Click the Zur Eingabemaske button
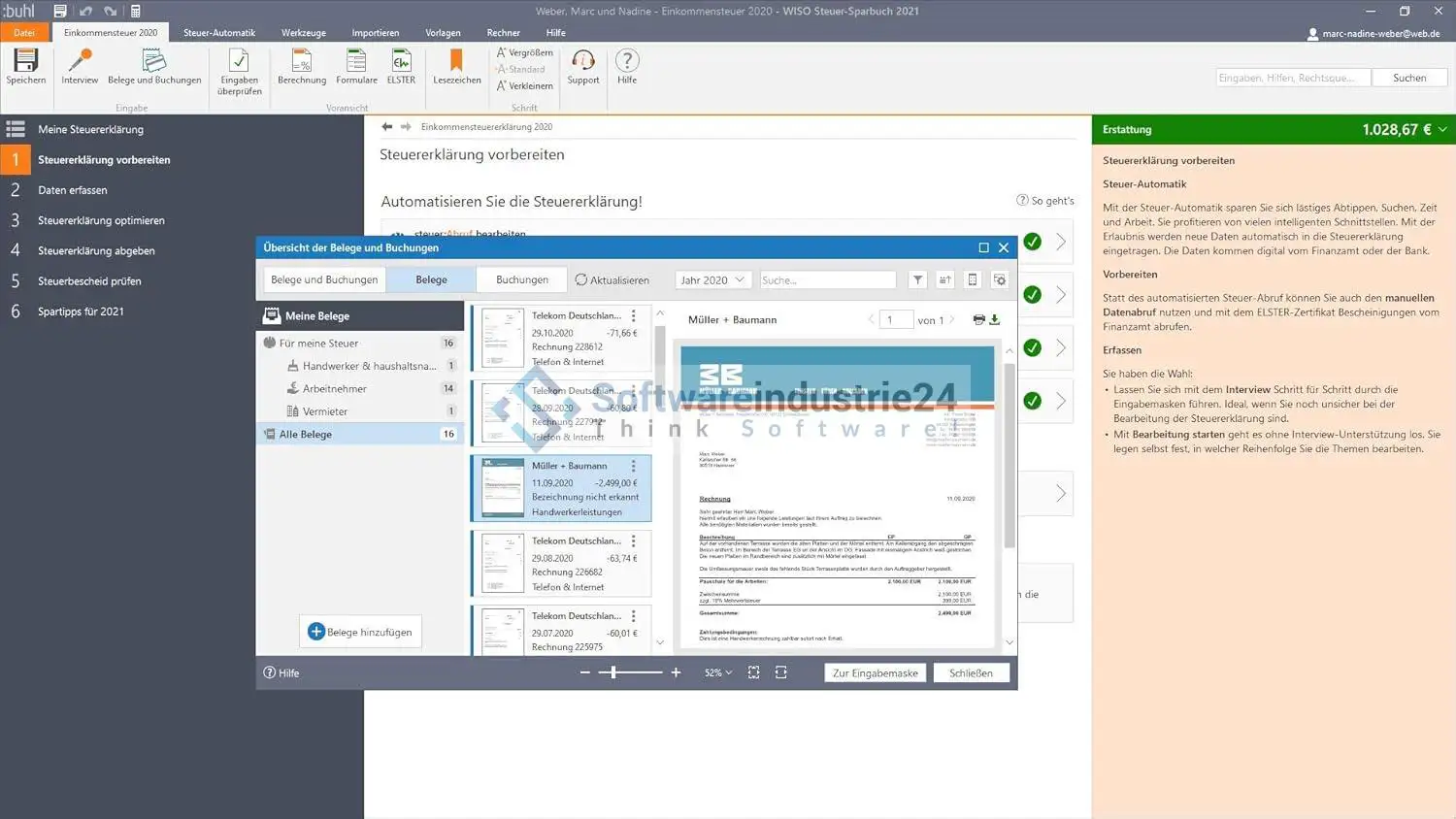Screen dimensions: 1456x819 (875, 673)
